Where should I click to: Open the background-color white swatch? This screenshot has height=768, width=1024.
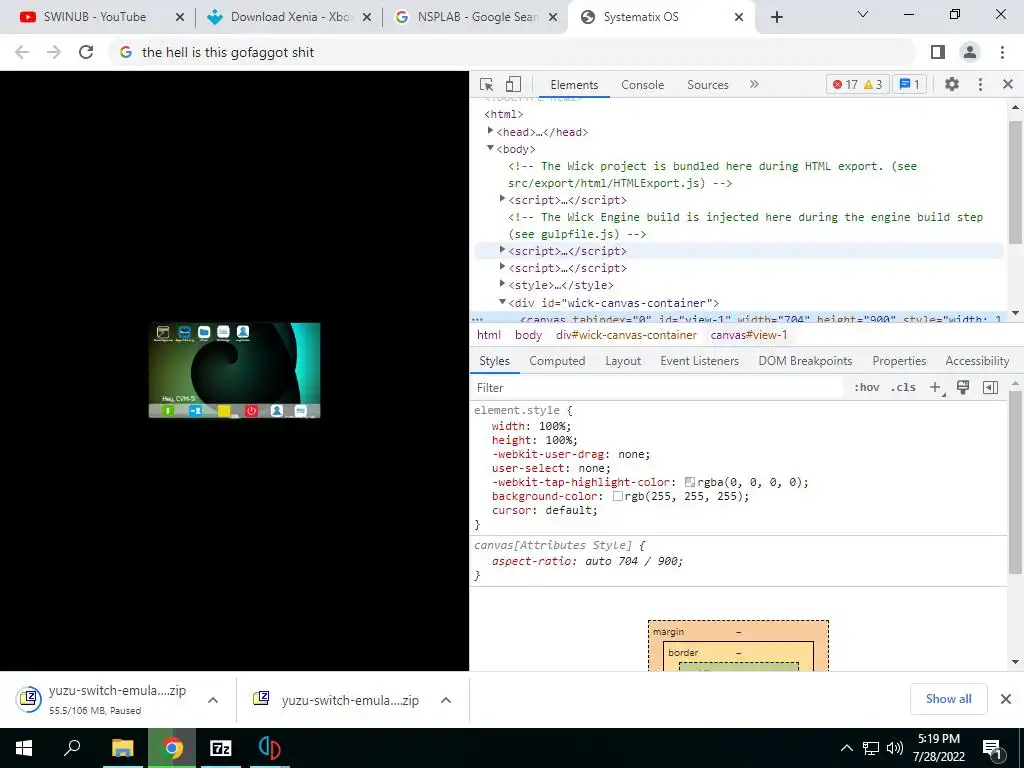click(618, 496)
